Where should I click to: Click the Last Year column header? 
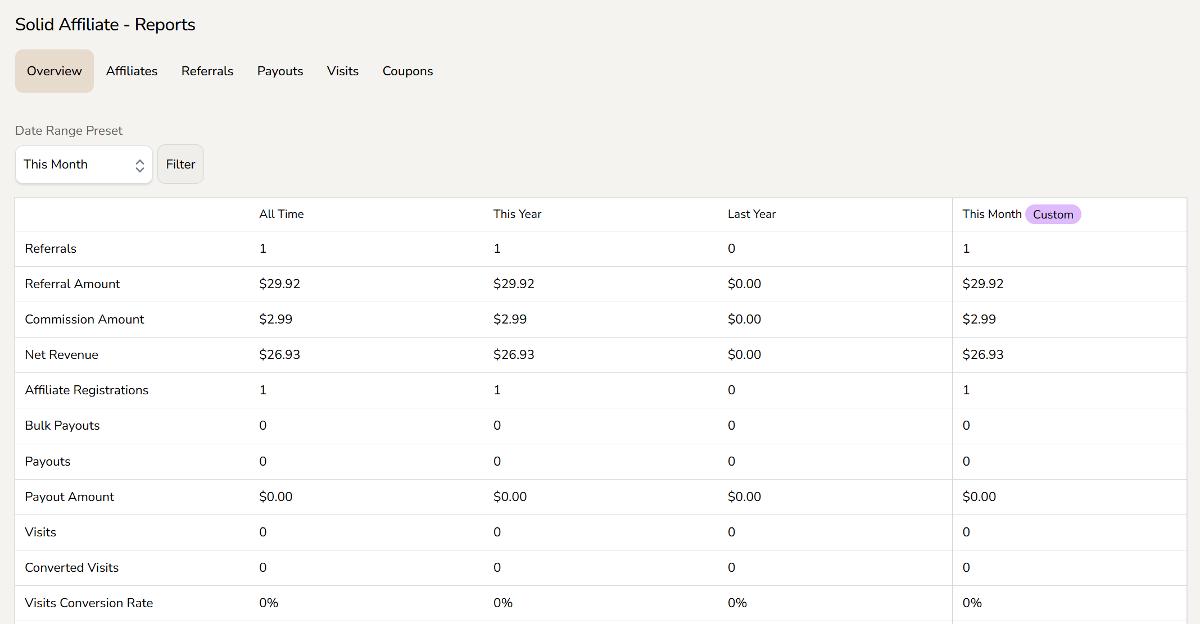751,214
